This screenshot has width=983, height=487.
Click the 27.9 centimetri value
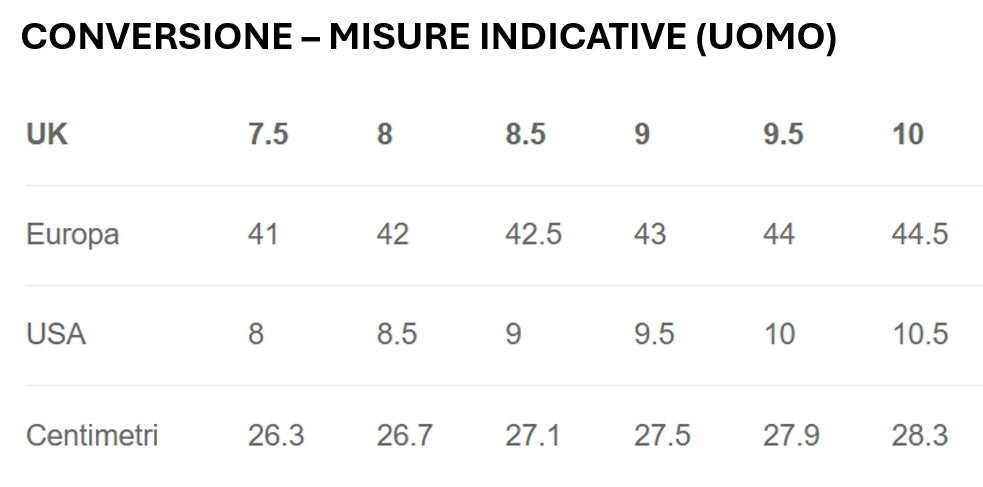[791, 435]
